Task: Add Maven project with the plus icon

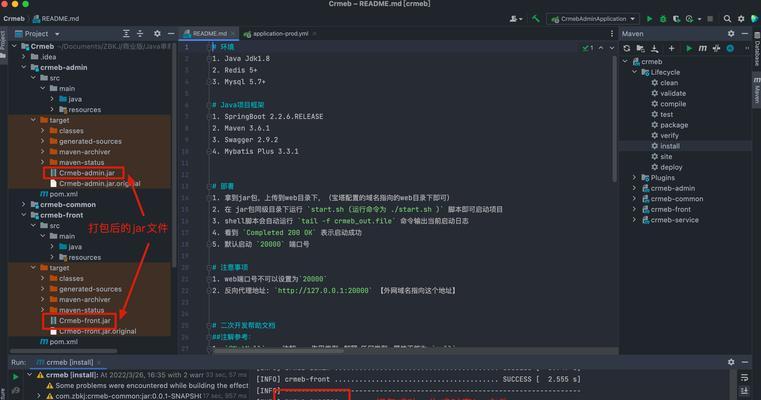Action: 671,48
